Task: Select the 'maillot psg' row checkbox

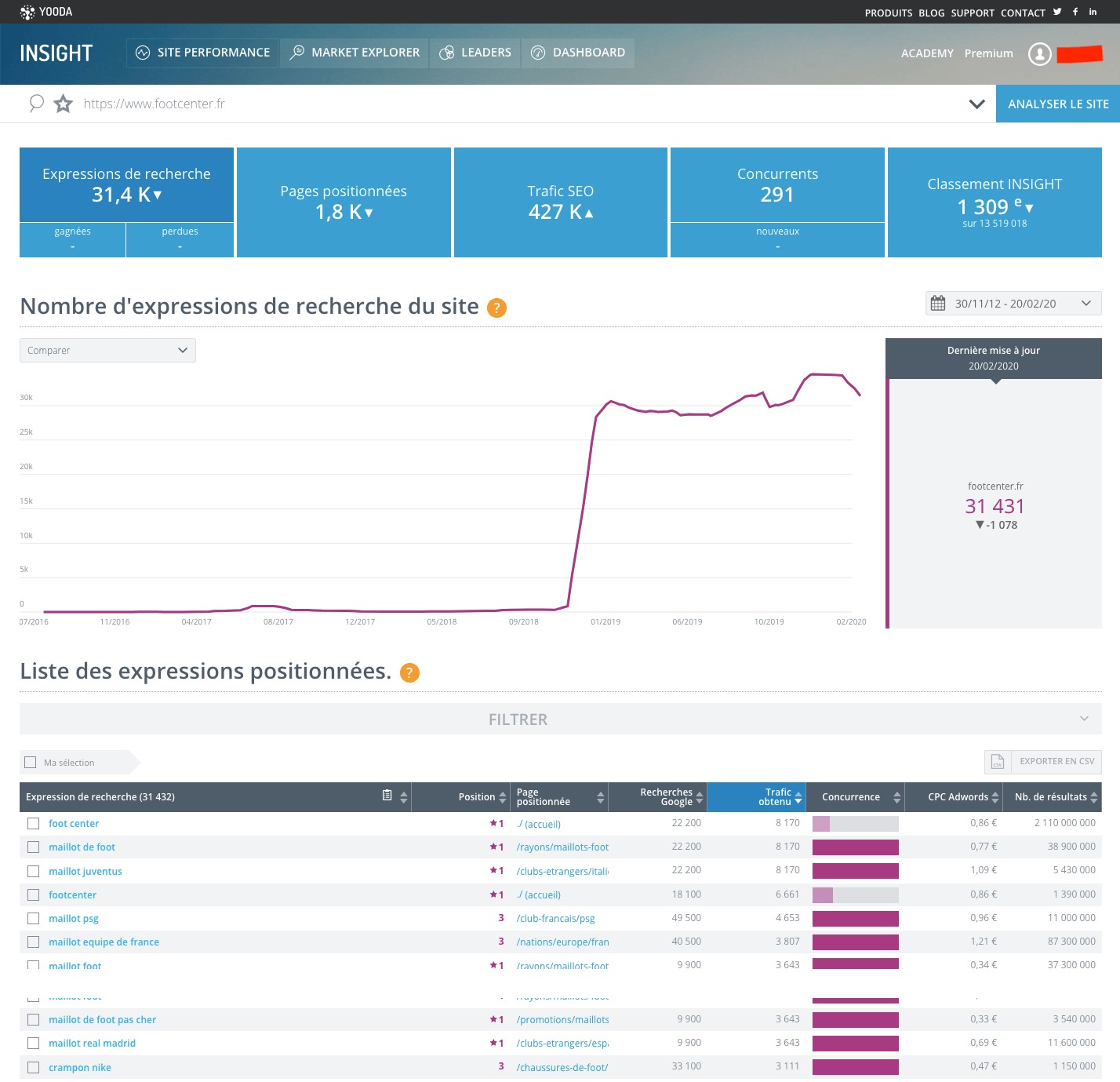Action: click(x=33, y=919)
